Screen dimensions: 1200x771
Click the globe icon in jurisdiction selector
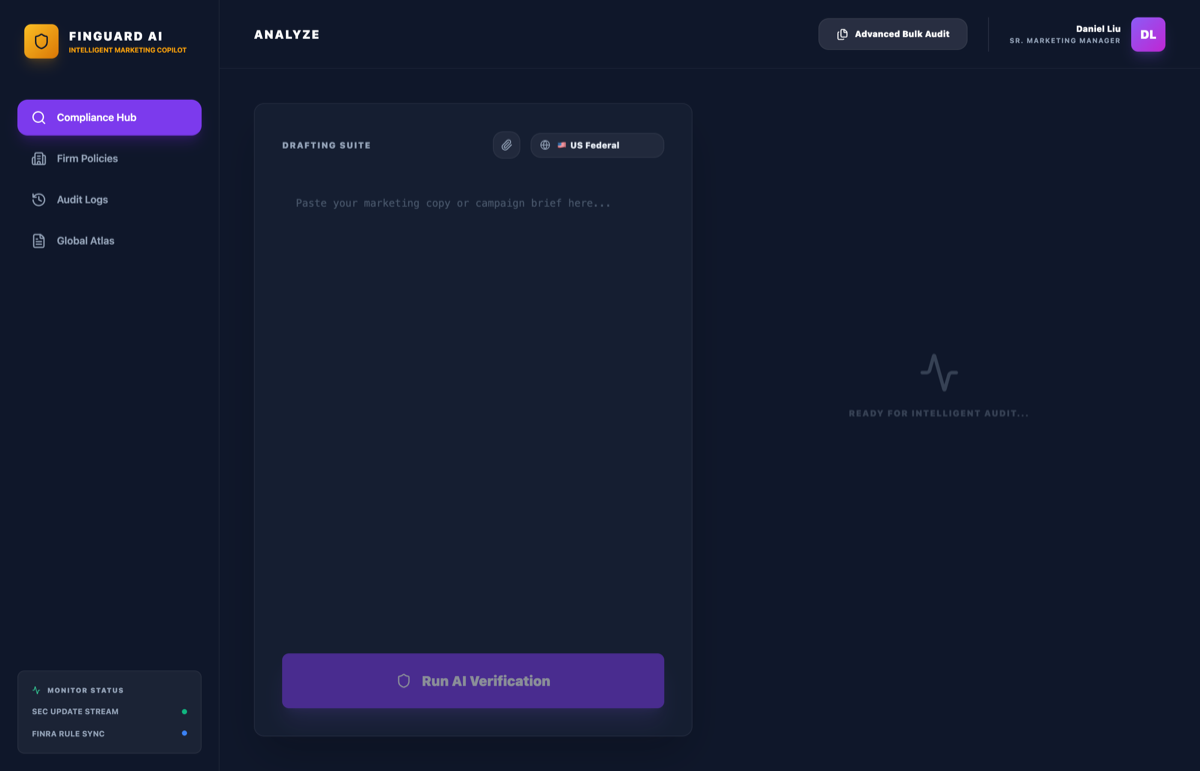[545, 145]
